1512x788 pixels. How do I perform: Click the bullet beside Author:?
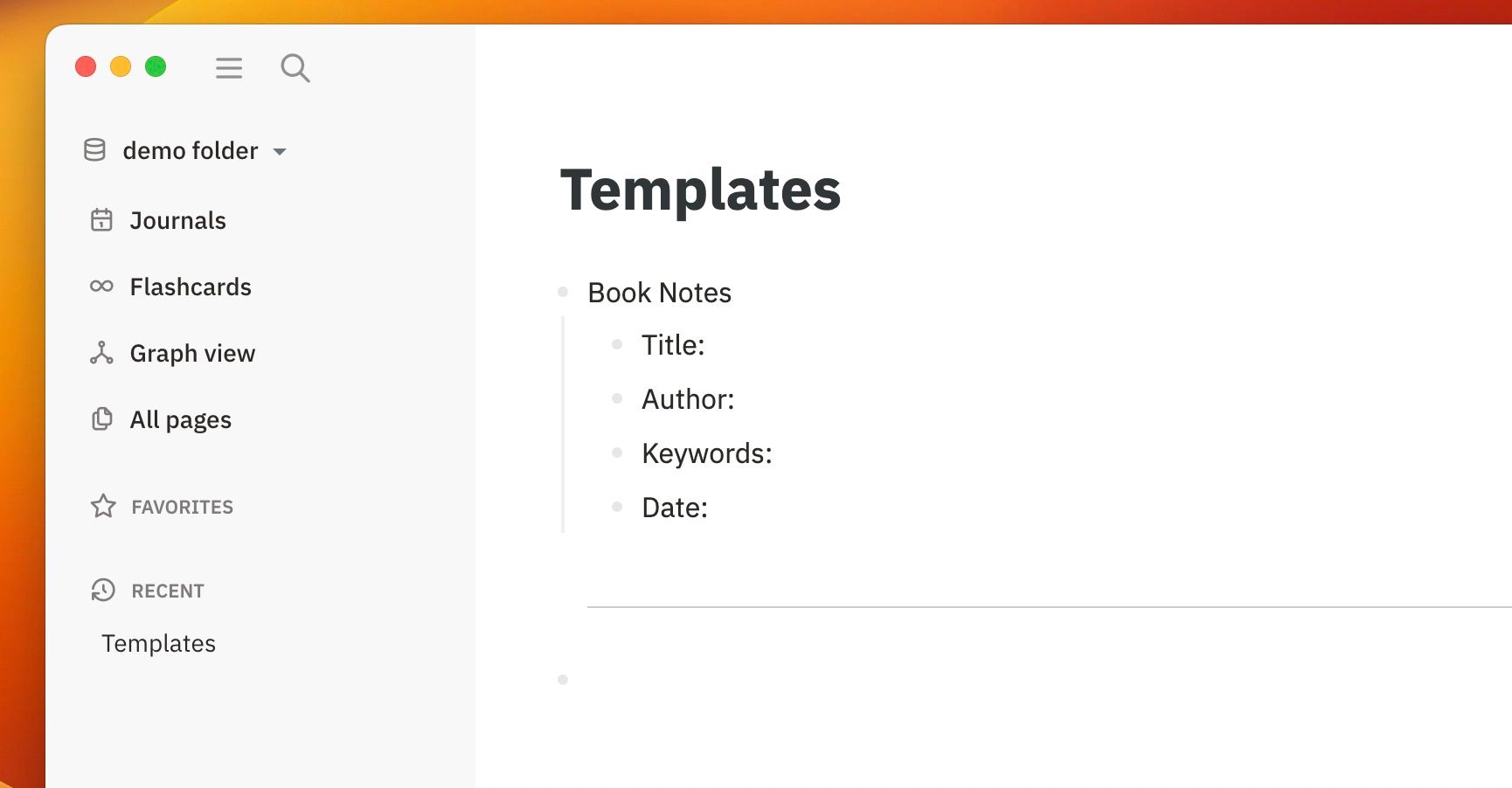(x=615, y=398)
